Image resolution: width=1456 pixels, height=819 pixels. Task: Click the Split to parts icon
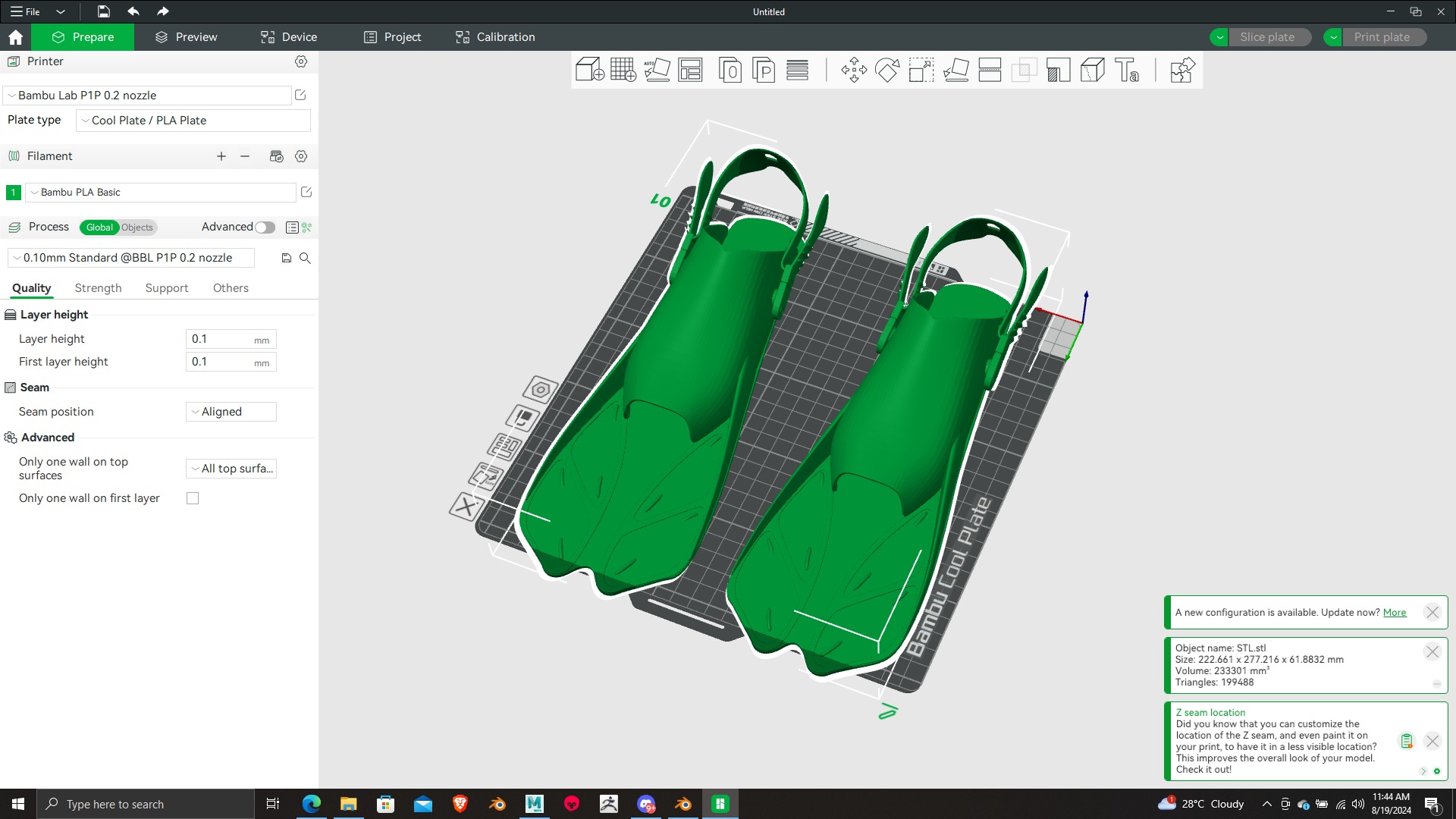[x=764, y=70]
